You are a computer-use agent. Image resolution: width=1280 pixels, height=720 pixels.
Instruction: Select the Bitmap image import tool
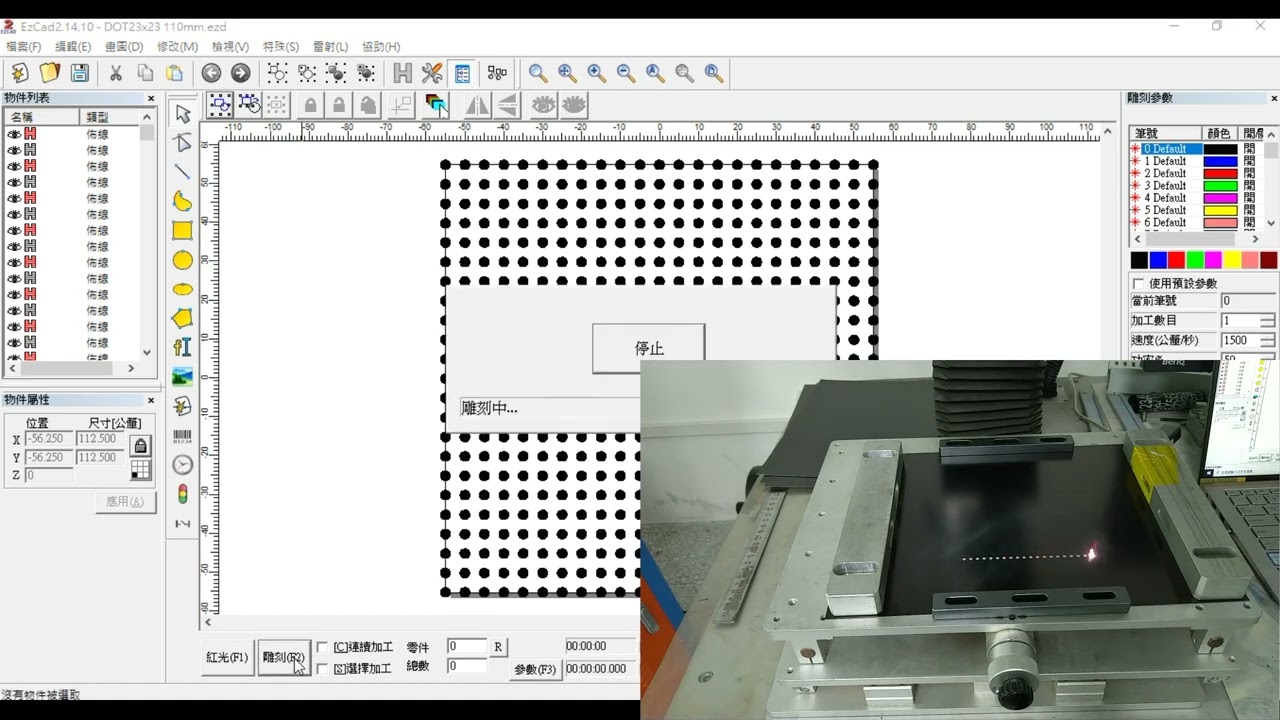point(182,377)
